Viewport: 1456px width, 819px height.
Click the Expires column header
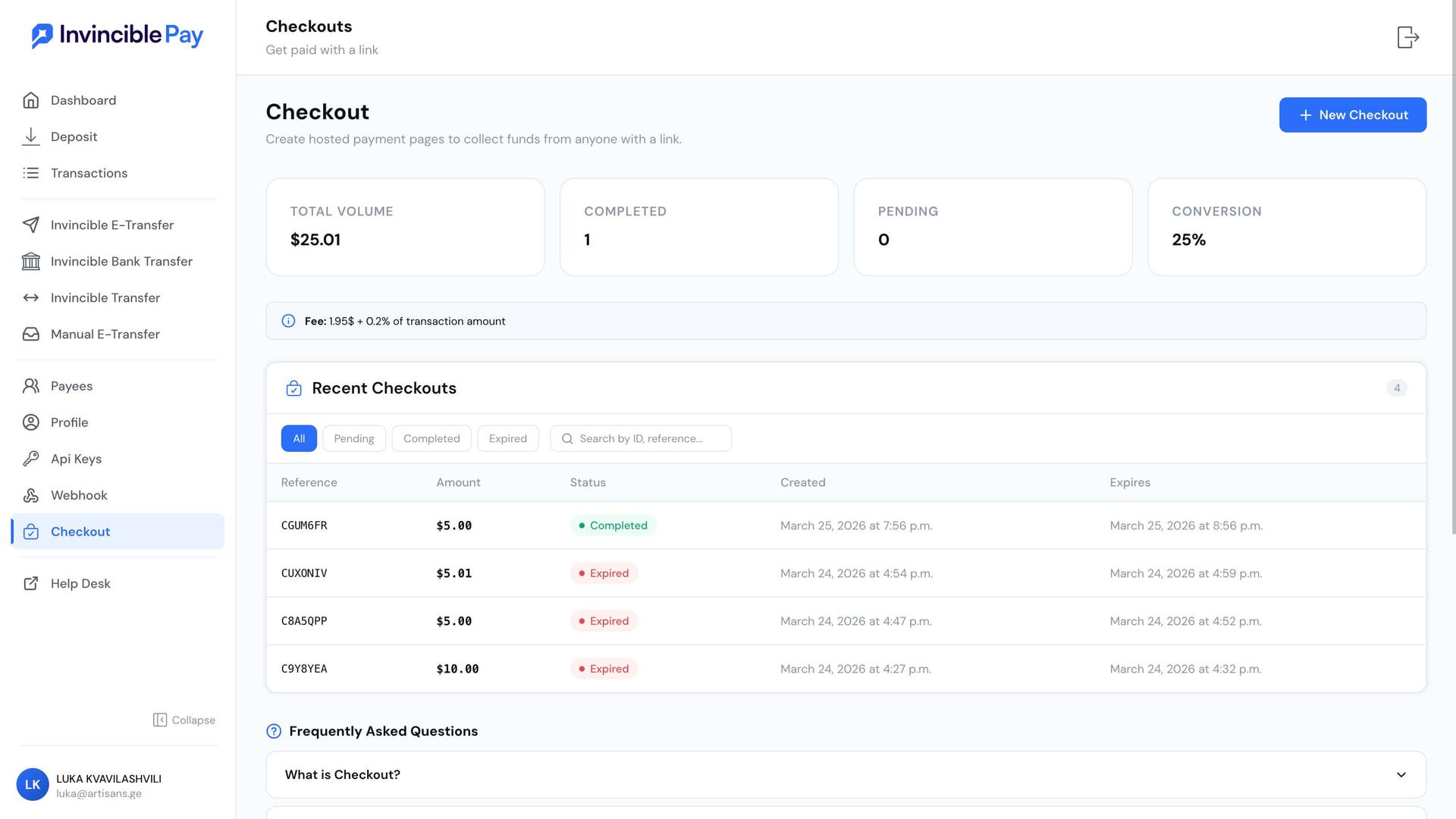[x=1130, y=482]
